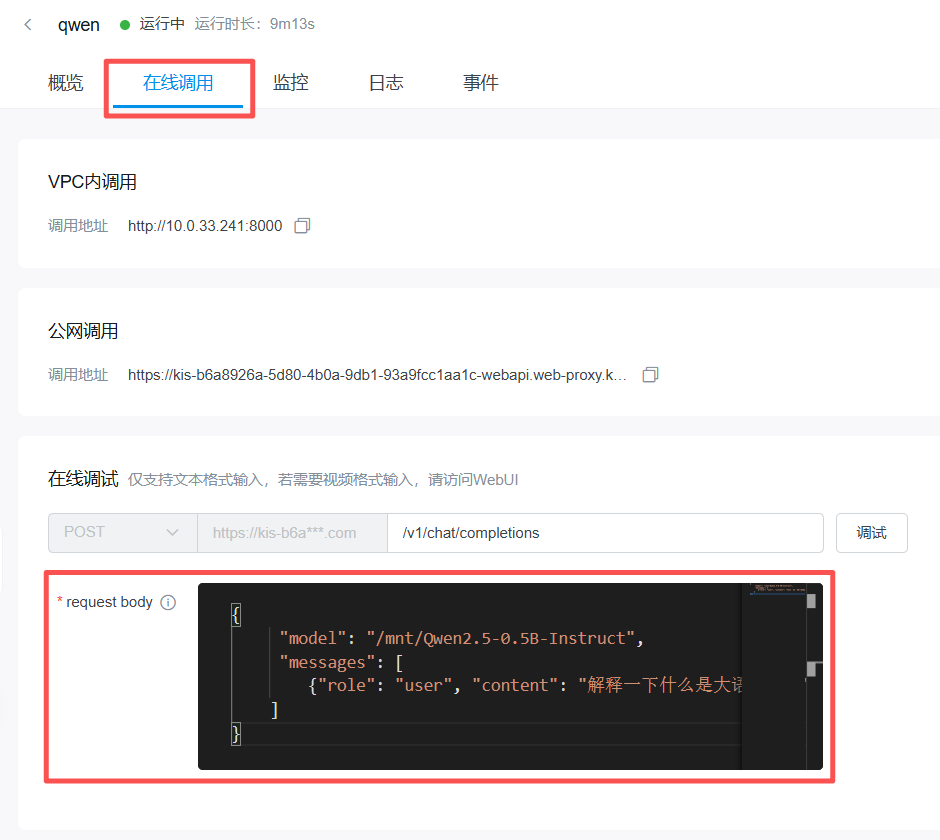940x840 pixels.
Task: Click the 运行中 running status label
Action: pos(162,24)
